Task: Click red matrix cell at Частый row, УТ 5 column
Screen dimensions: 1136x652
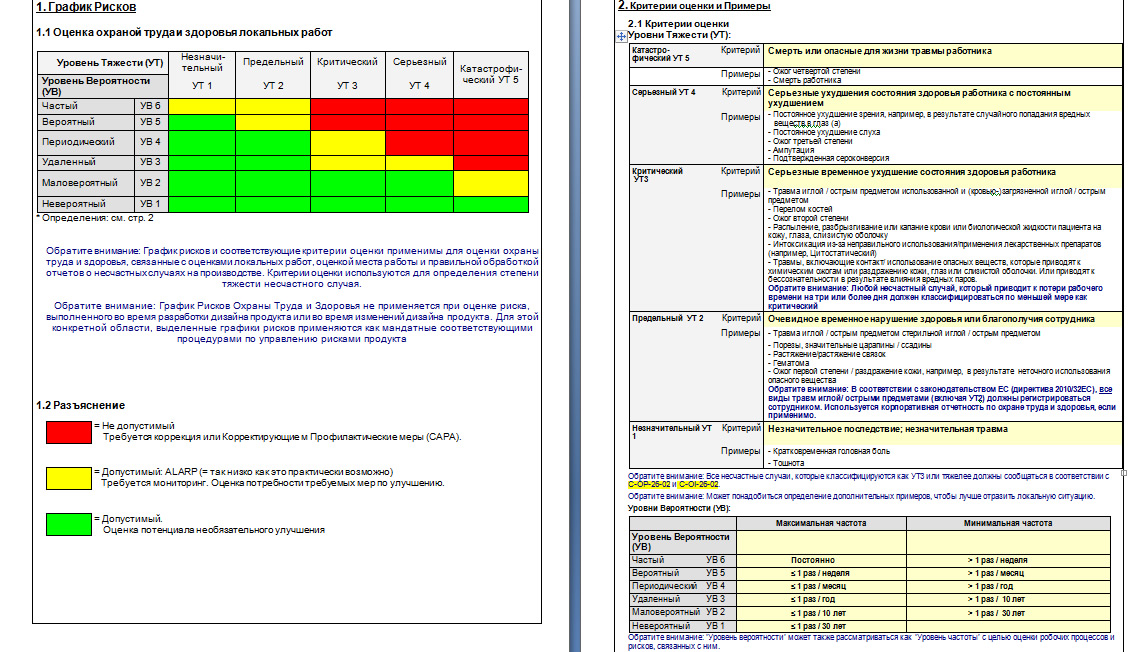Action: click(491, 106)
